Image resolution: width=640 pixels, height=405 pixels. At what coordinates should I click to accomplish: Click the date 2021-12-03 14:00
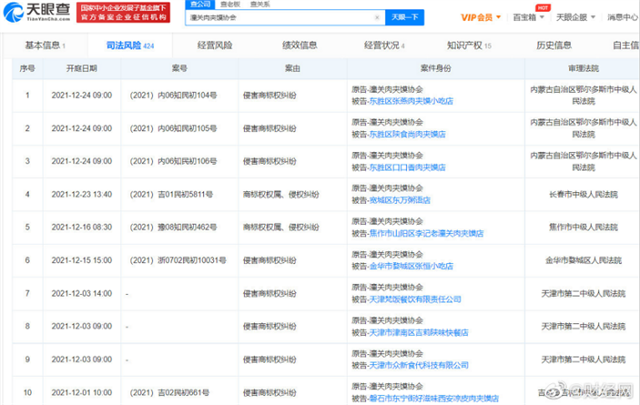coord(82,294)
